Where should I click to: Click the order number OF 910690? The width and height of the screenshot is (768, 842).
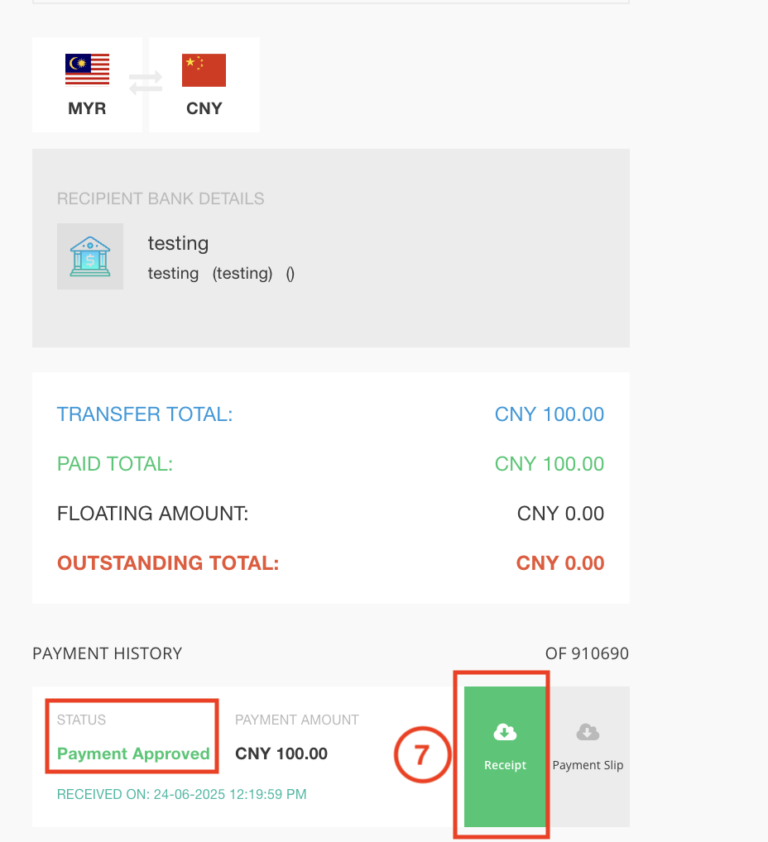pos(587,654)
